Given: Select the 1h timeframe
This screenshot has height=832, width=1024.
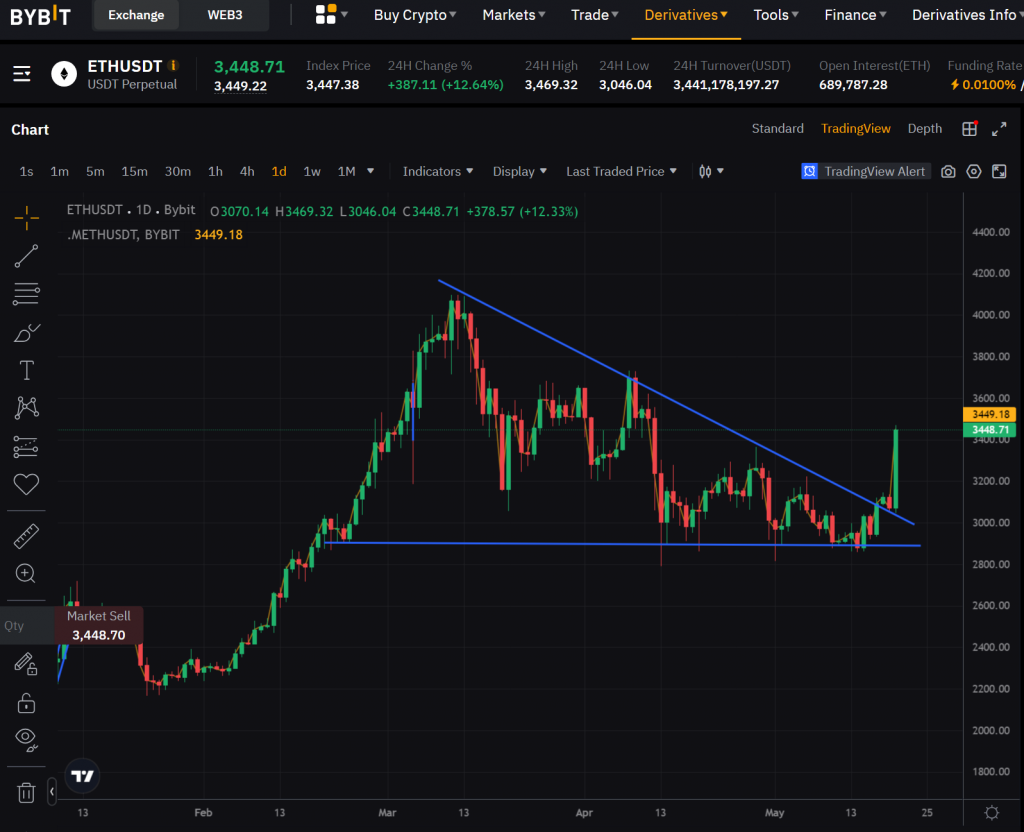Looking at the screenshot, I should [215, 172].
